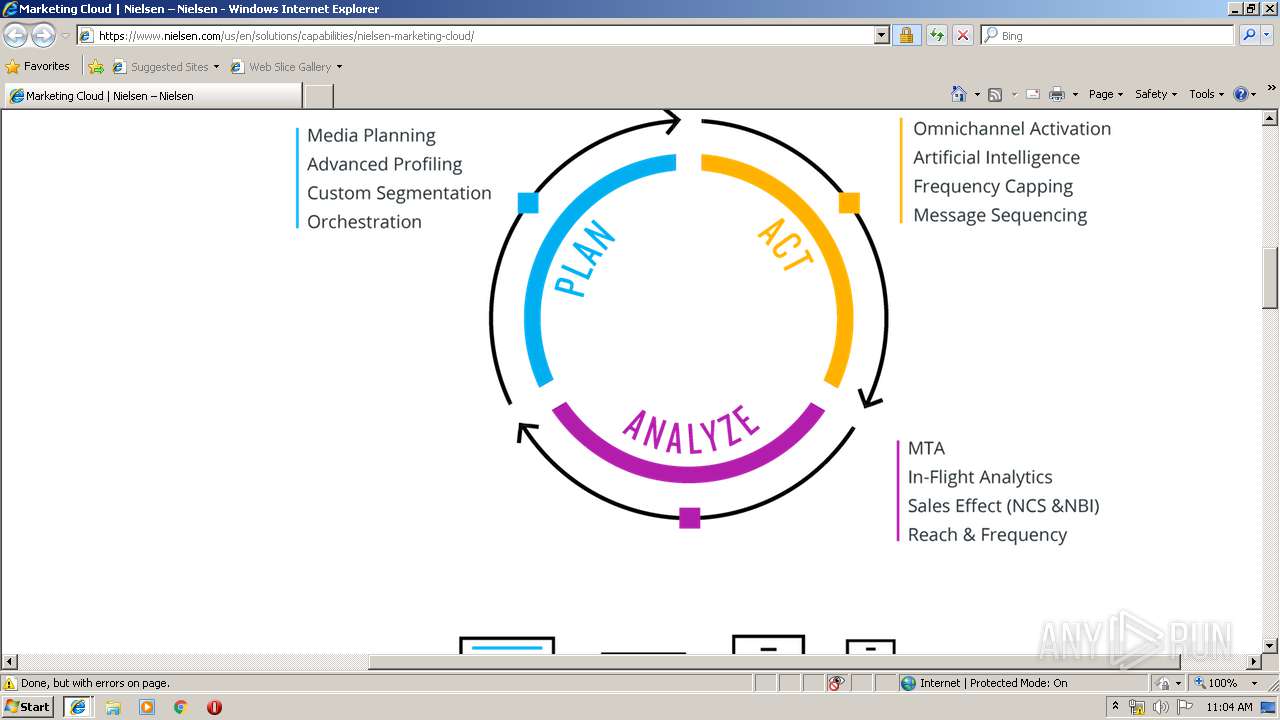Click the taskbar clock showing 11:04 AM
Image resolution: width=1280 pixels, height=720 pixels.
[1229, 707]
